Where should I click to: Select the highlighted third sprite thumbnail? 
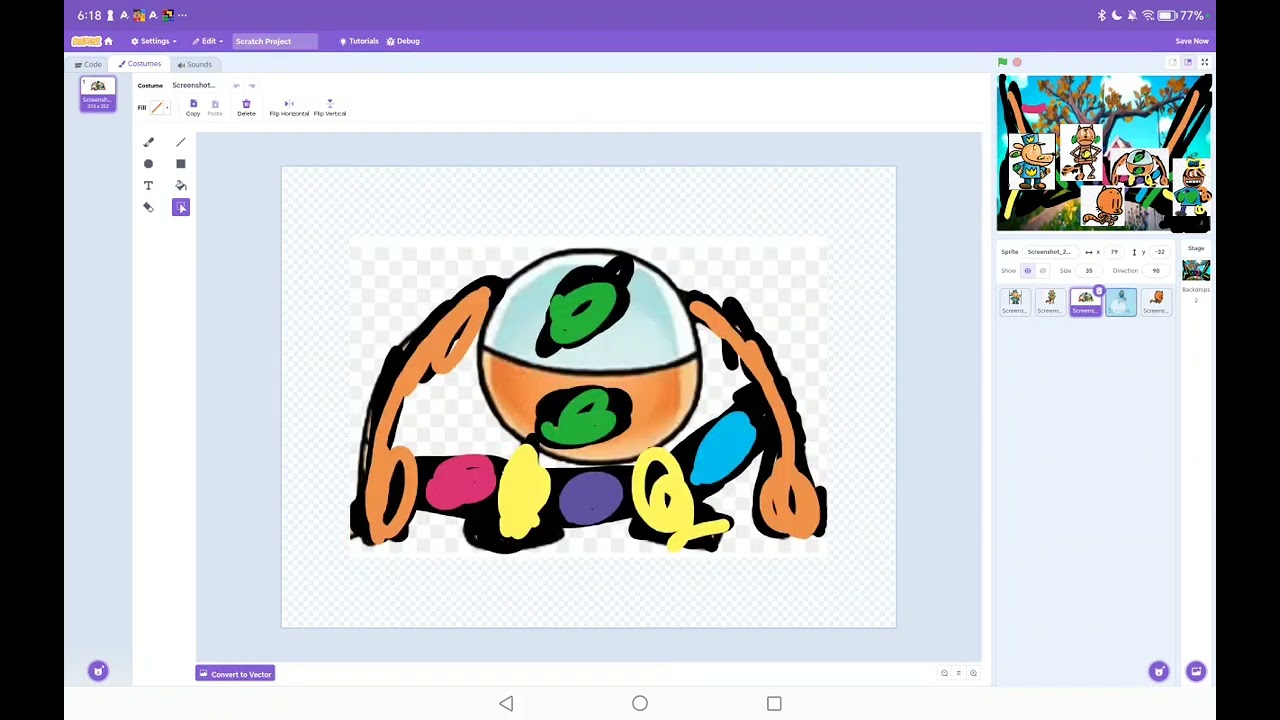tap(1085, 302)
